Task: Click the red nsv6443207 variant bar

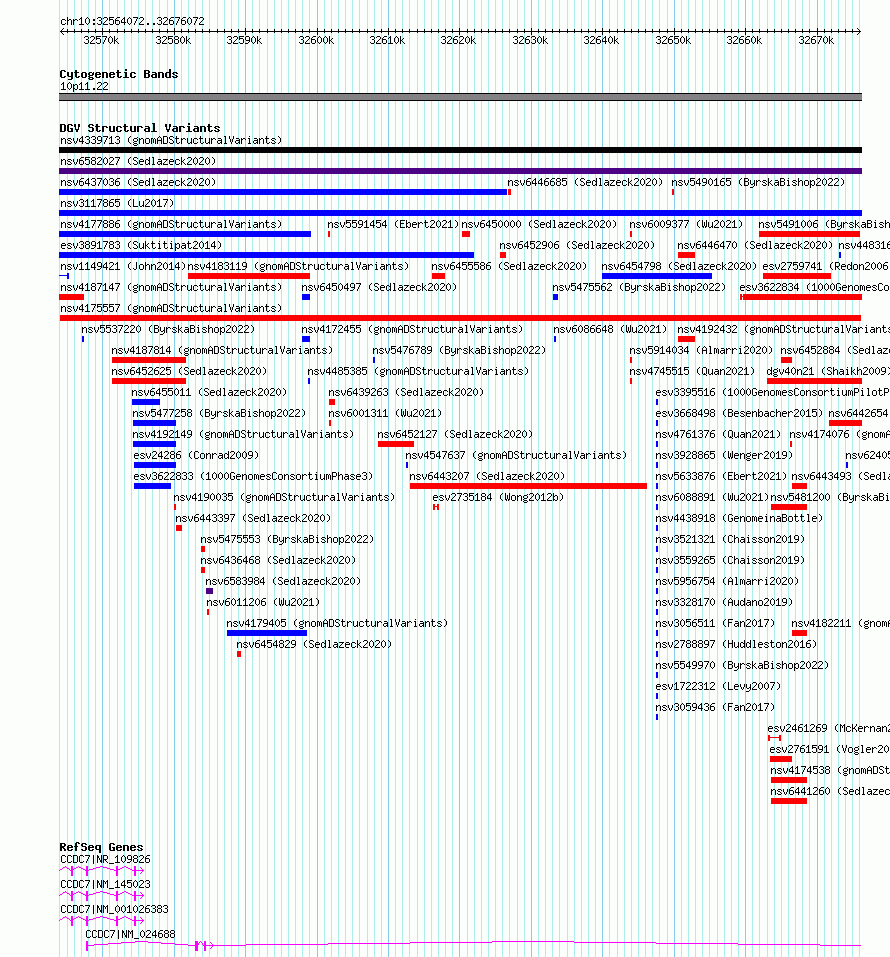Action: 528,486
